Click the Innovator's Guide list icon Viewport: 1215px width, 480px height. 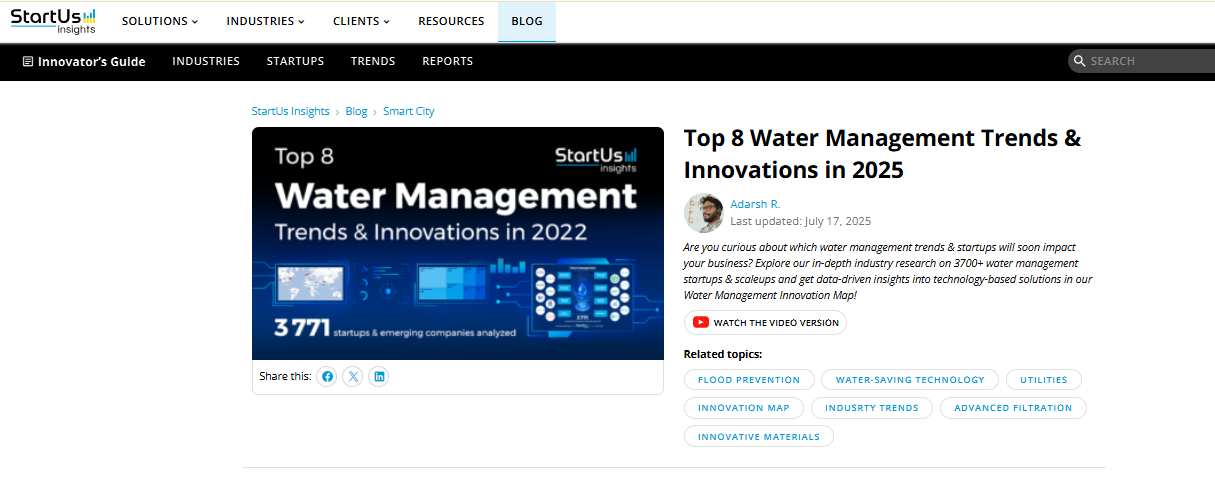click(28, 61)
